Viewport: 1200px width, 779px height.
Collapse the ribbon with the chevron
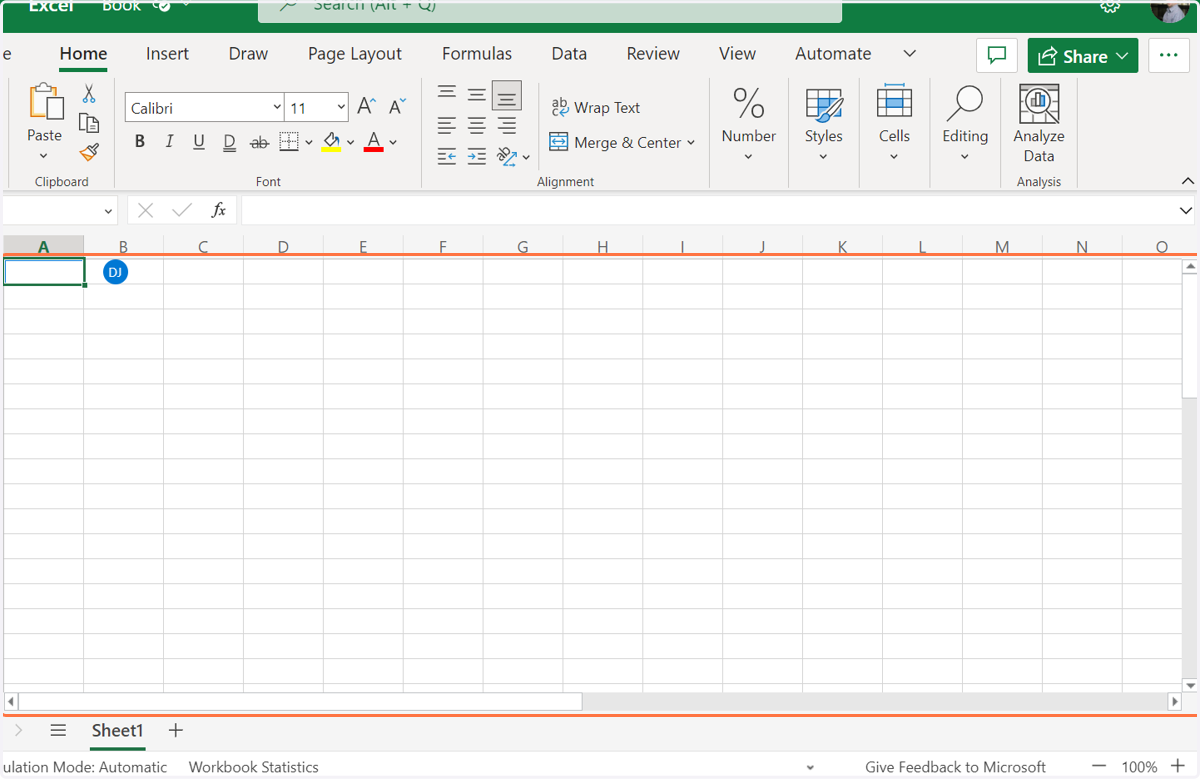point(1187,181)
